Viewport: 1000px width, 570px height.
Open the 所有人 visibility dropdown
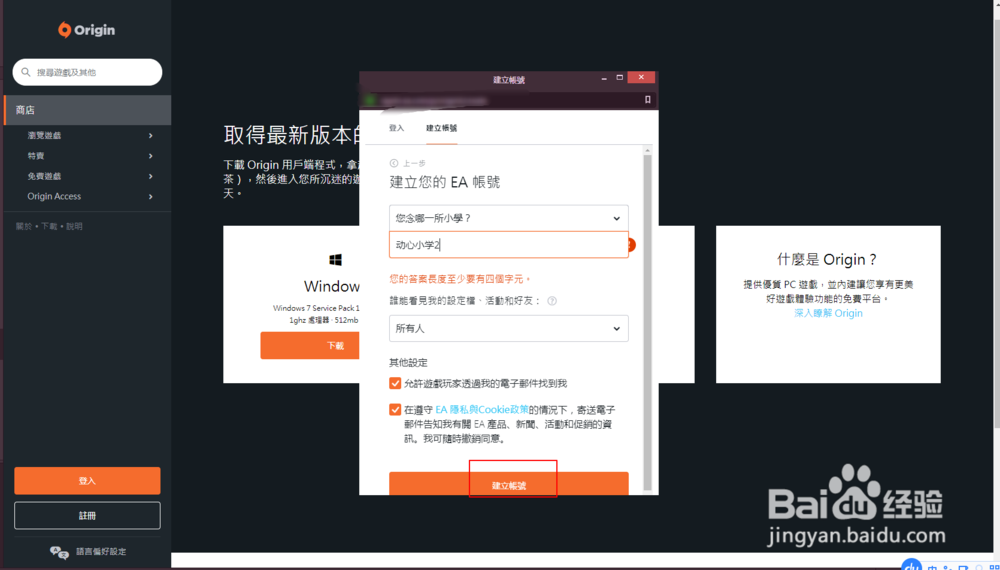[509, 328]
